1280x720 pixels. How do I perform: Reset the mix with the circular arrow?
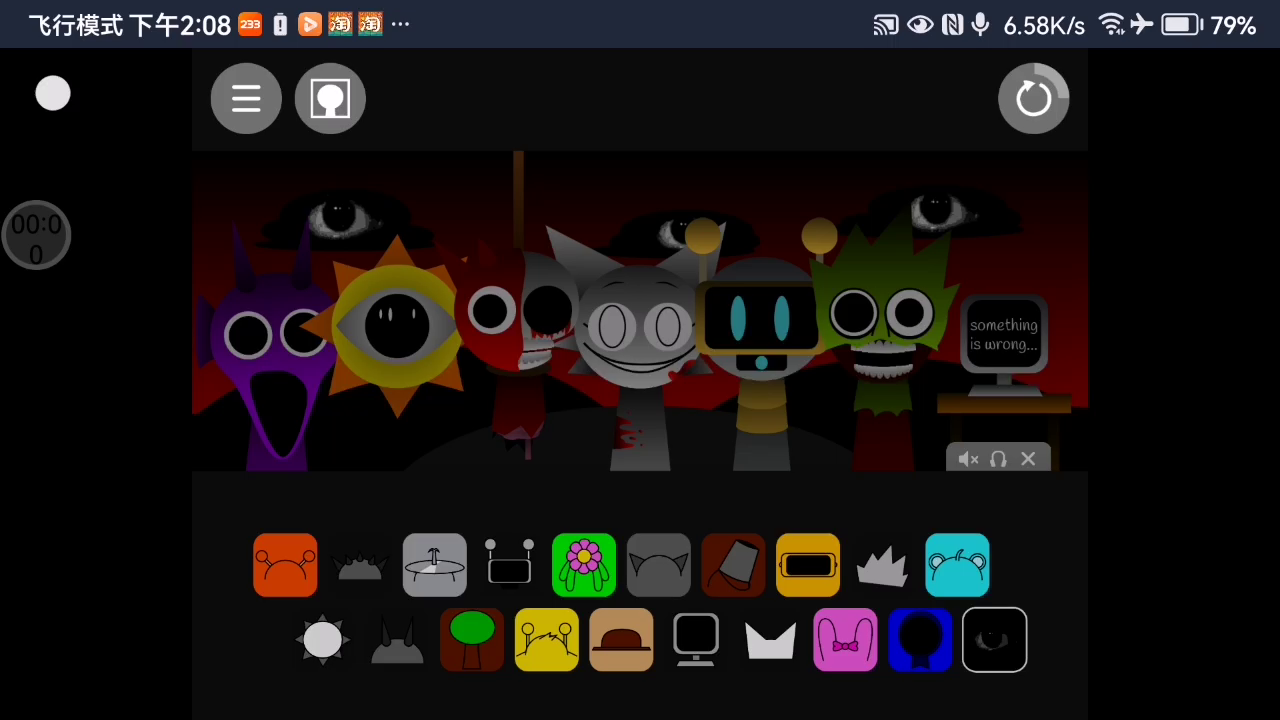coord(1034,98)
